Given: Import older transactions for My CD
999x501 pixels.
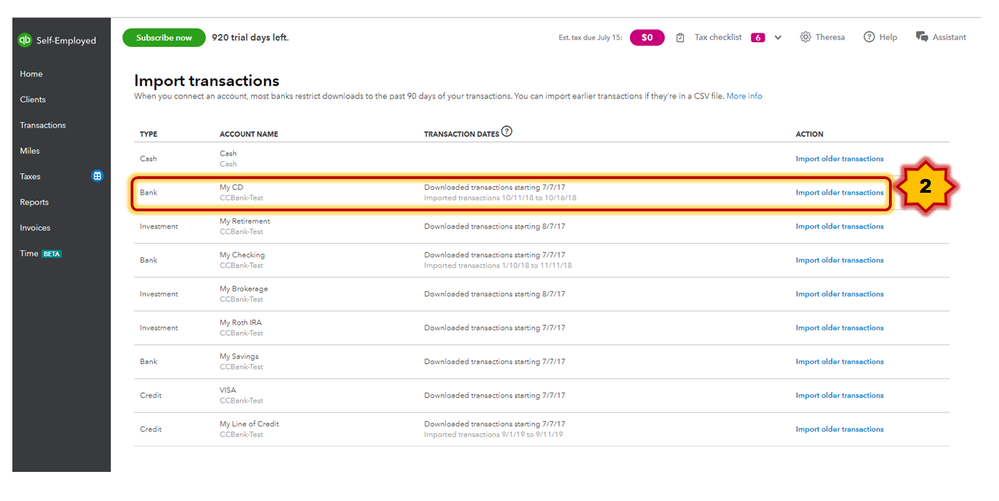Looking at the screenshot, I should [839, 192].
